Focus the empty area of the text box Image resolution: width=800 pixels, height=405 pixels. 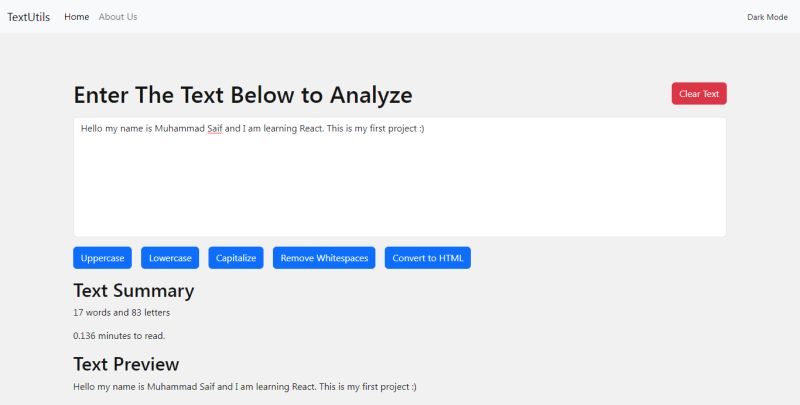pyautogui.click(x=400, y=190)
